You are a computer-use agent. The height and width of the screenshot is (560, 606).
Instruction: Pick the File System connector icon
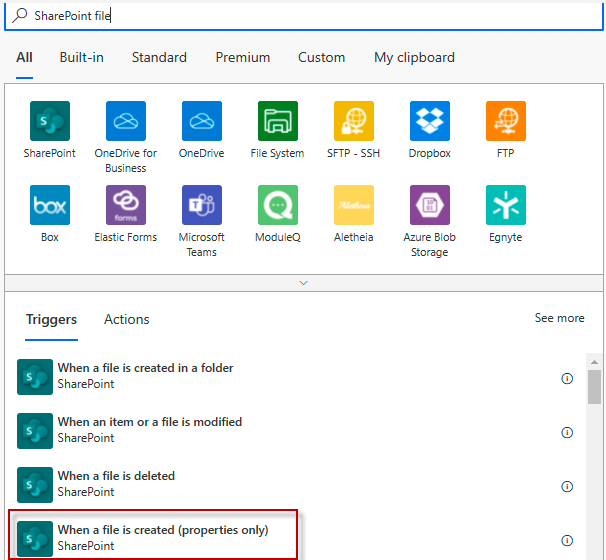[x=278, y=121]
